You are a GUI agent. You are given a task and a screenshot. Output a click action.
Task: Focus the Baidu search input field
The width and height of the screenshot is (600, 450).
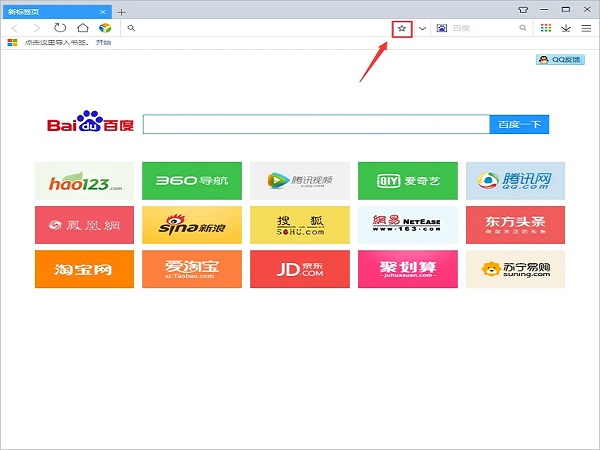[316, 124]
